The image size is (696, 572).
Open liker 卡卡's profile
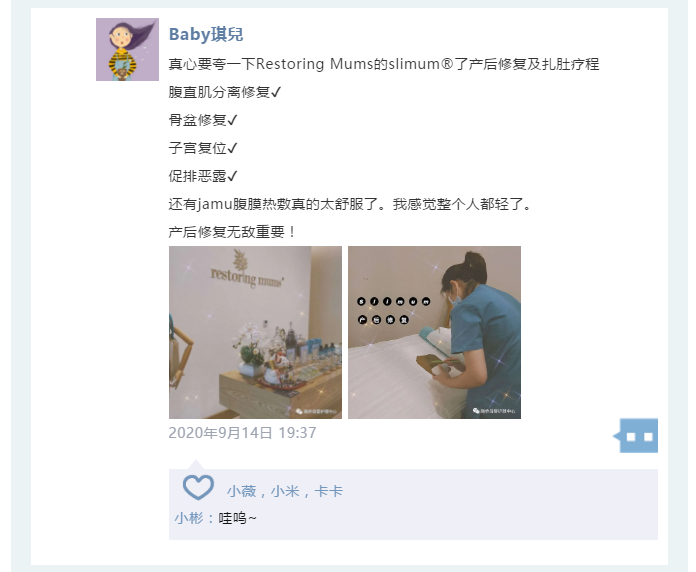click(x=328, y=491)
